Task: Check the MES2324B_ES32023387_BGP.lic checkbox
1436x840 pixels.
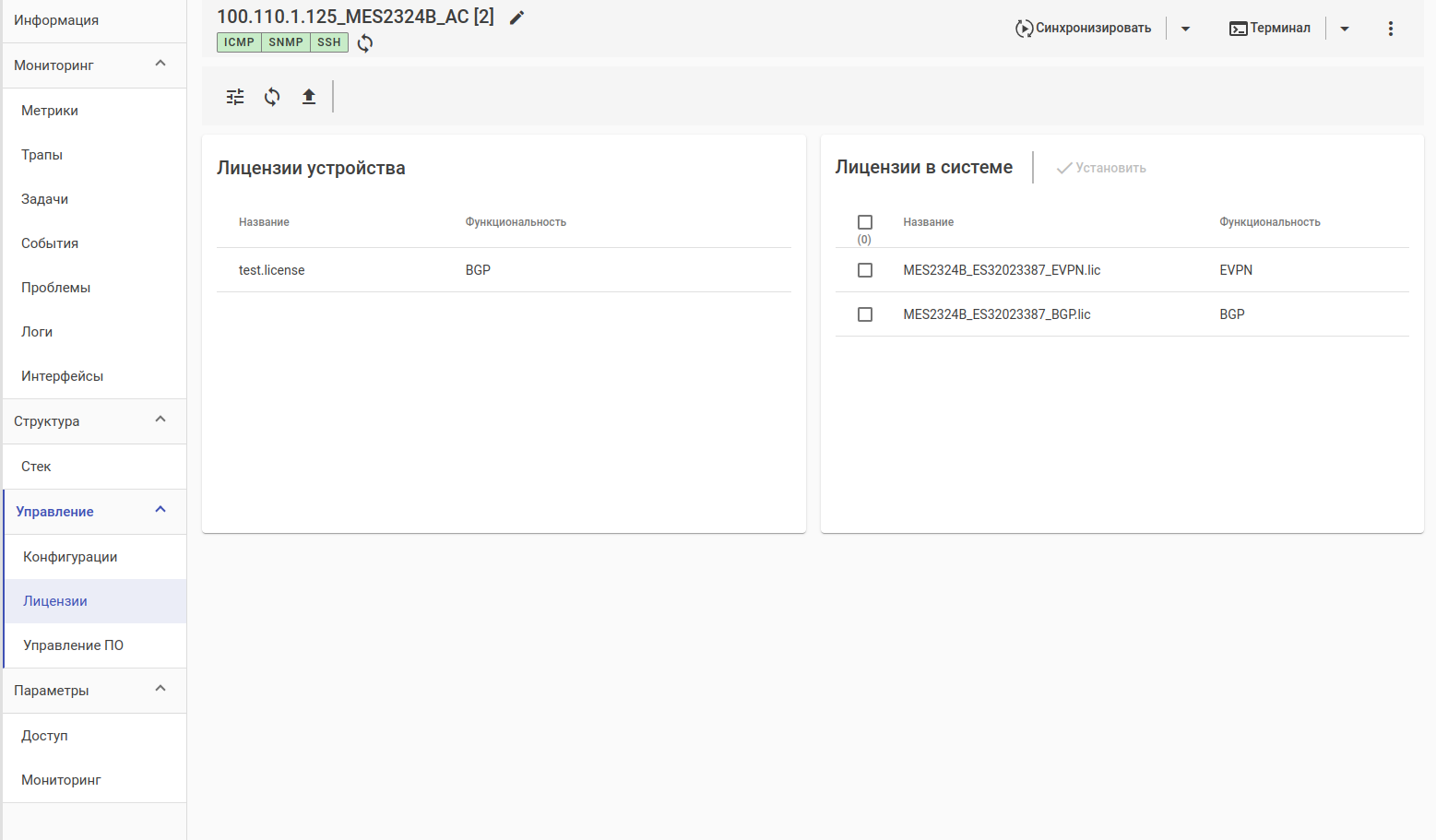Action: (865, 314)
